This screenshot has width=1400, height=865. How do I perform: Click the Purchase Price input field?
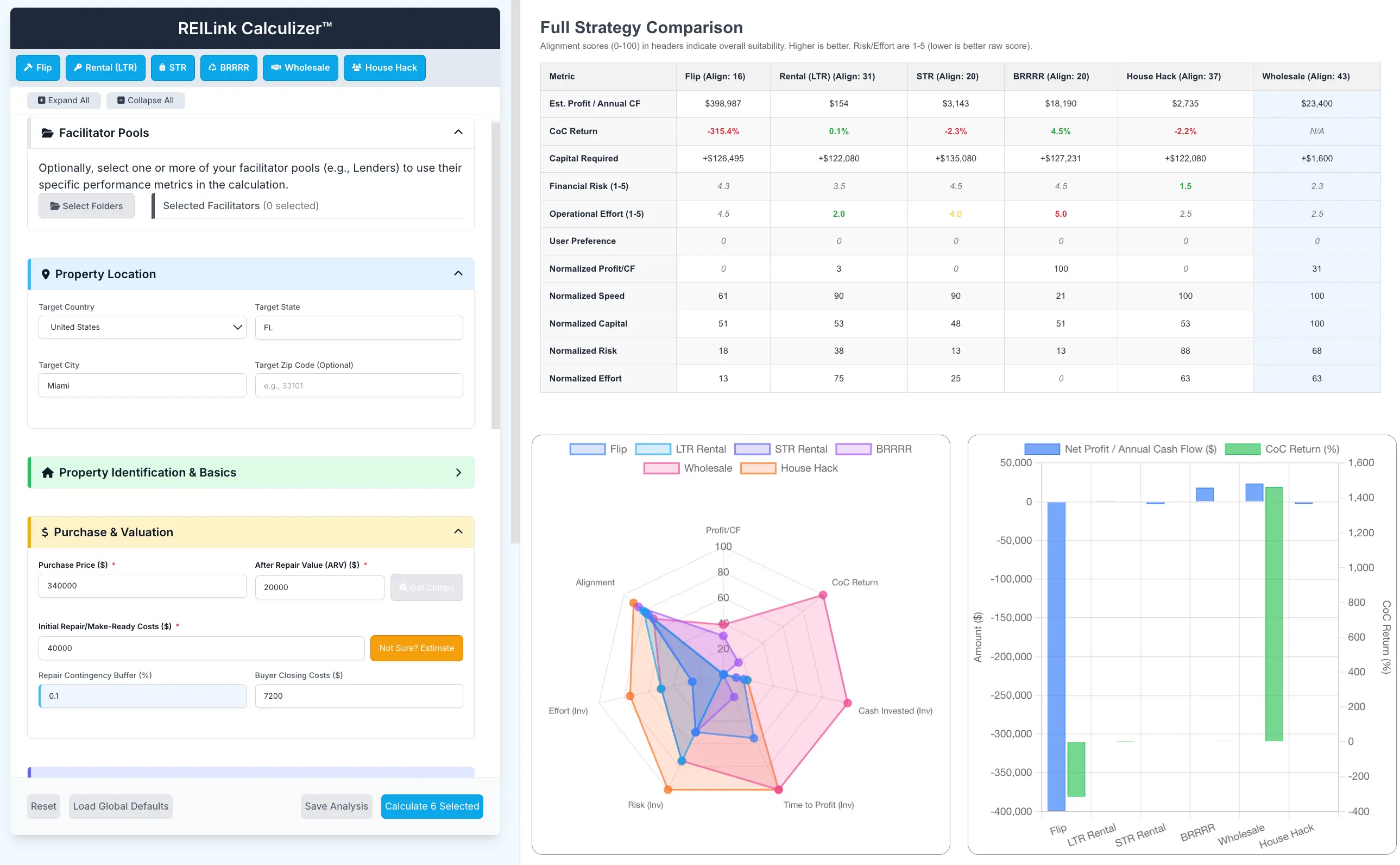[x=142, y=586]
